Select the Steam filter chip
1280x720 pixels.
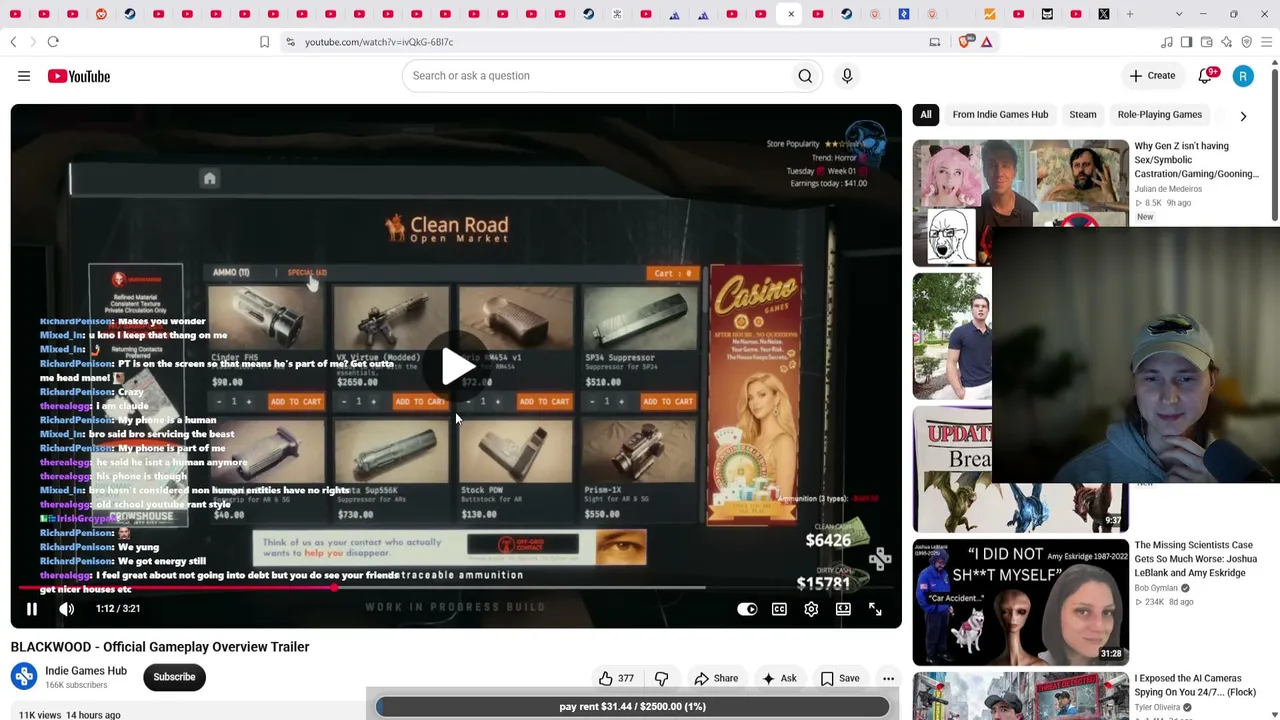pos(1083,115)
